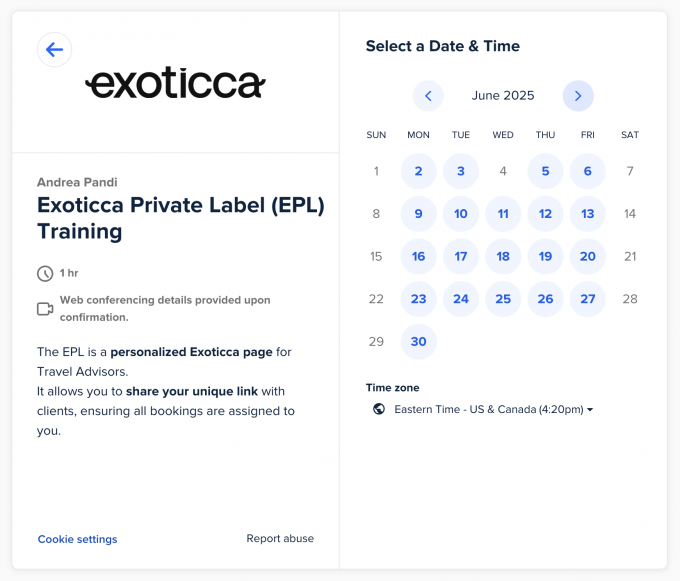Screen dimensions: 680x581
Task: Pick Friday June 6 date
Action: pos(588,171)
